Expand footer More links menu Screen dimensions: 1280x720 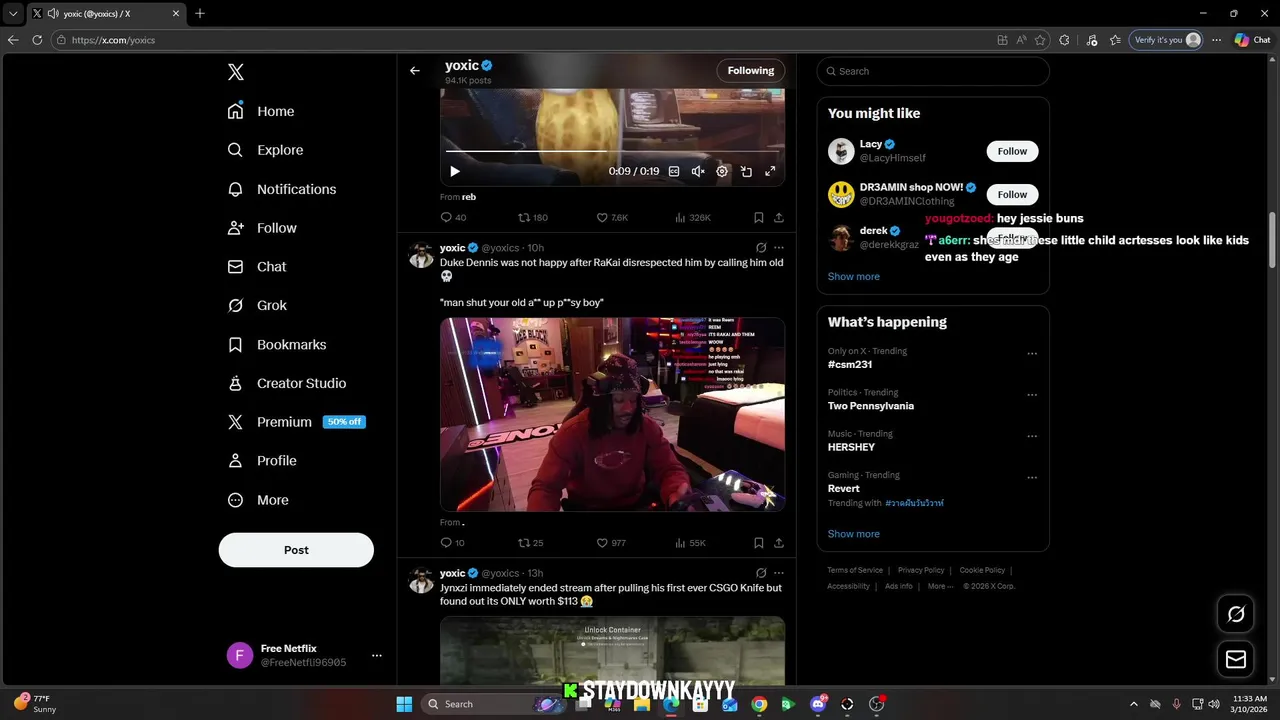coord(940,586)
